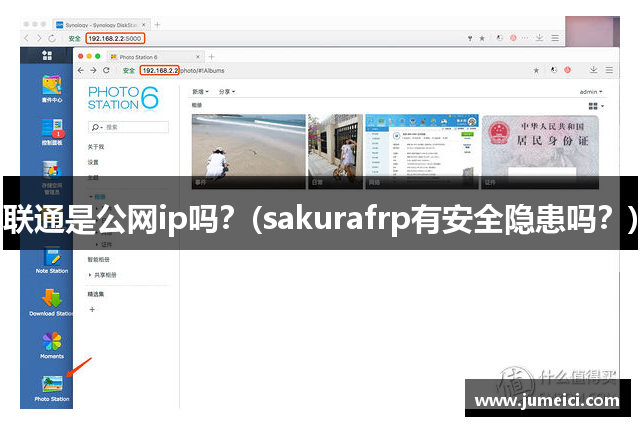The width and height of the screenshot is (640, 426).
Task: Click red round extension icon in Photo Station browser
Action: pyautogui.click(x=567, y=70)
